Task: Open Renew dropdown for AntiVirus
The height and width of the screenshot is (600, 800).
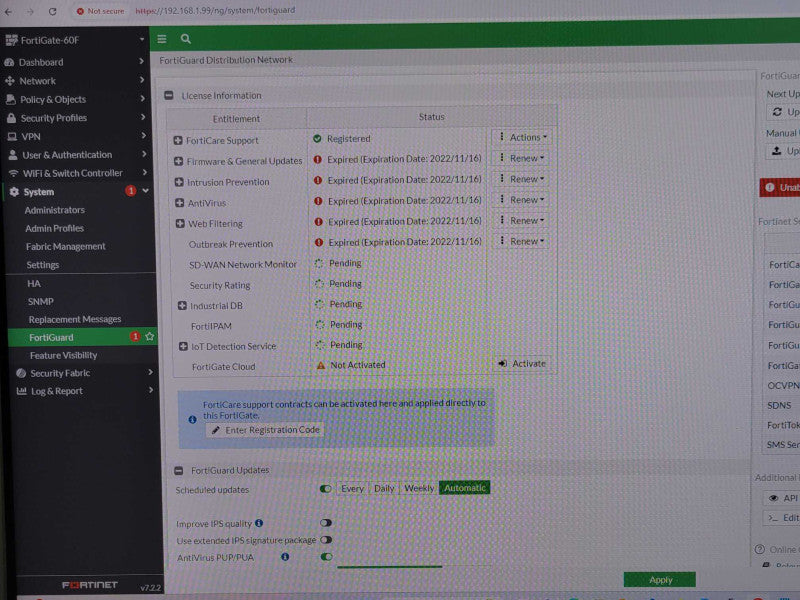Action: click(x=521, y=200)
